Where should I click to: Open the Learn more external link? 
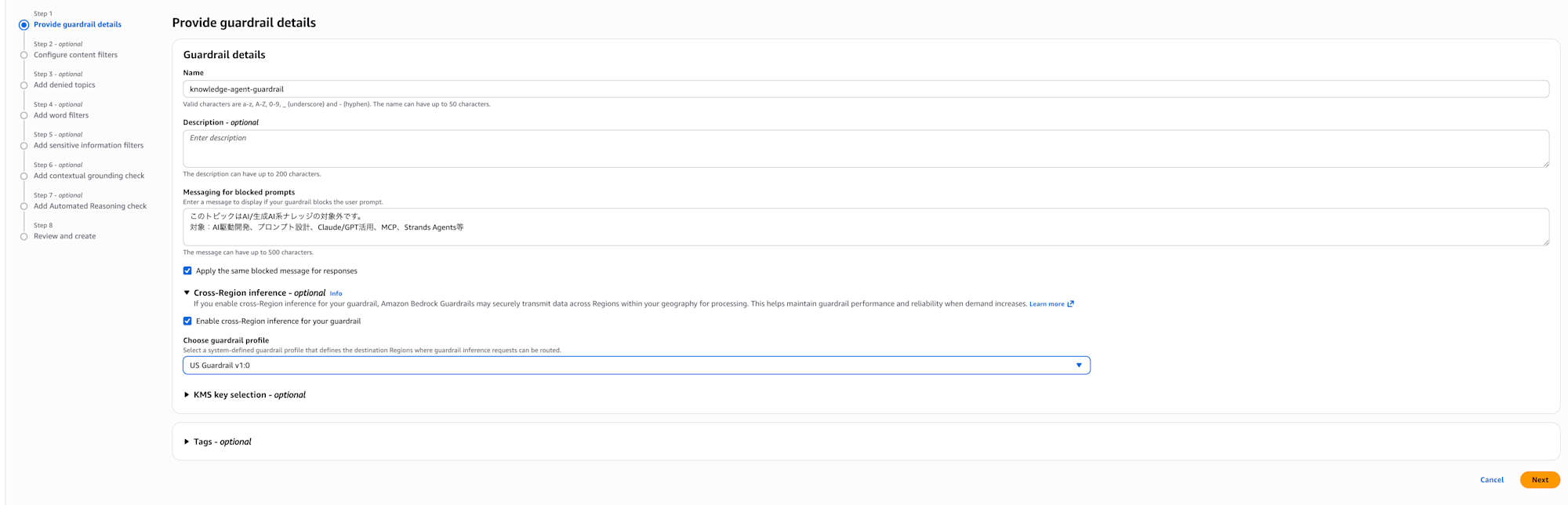[1051, 304]
